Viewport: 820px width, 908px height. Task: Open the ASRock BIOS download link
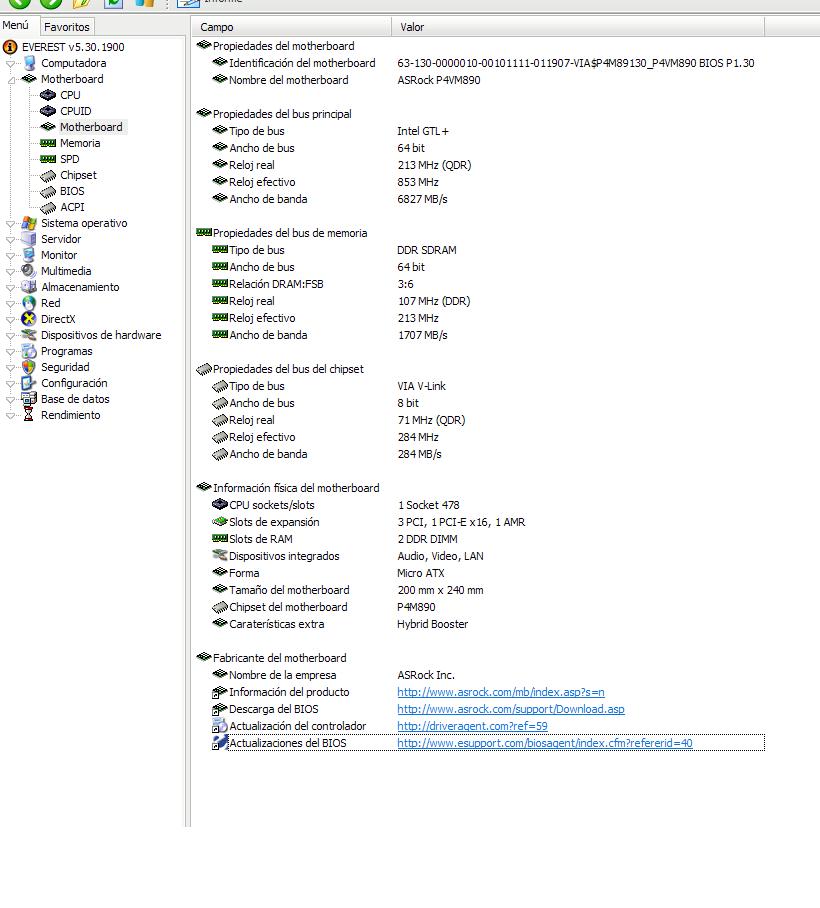coord(511,709)
